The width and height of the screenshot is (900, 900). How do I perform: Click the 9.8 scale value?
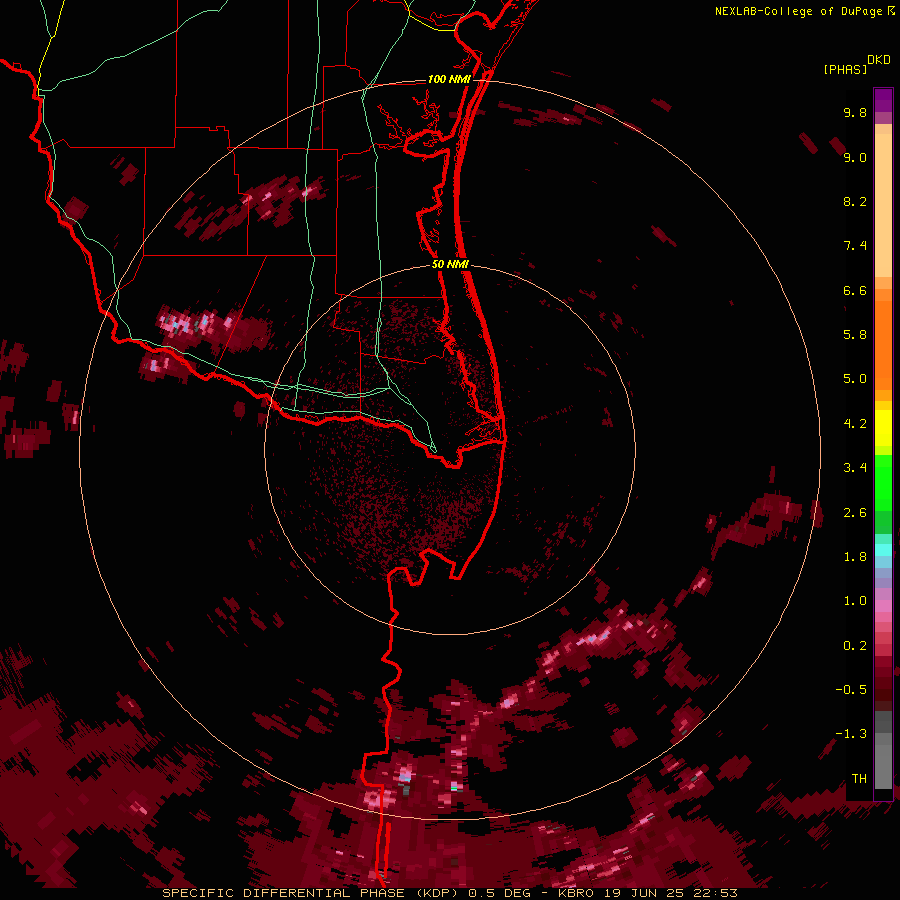[x=855, y=112]
